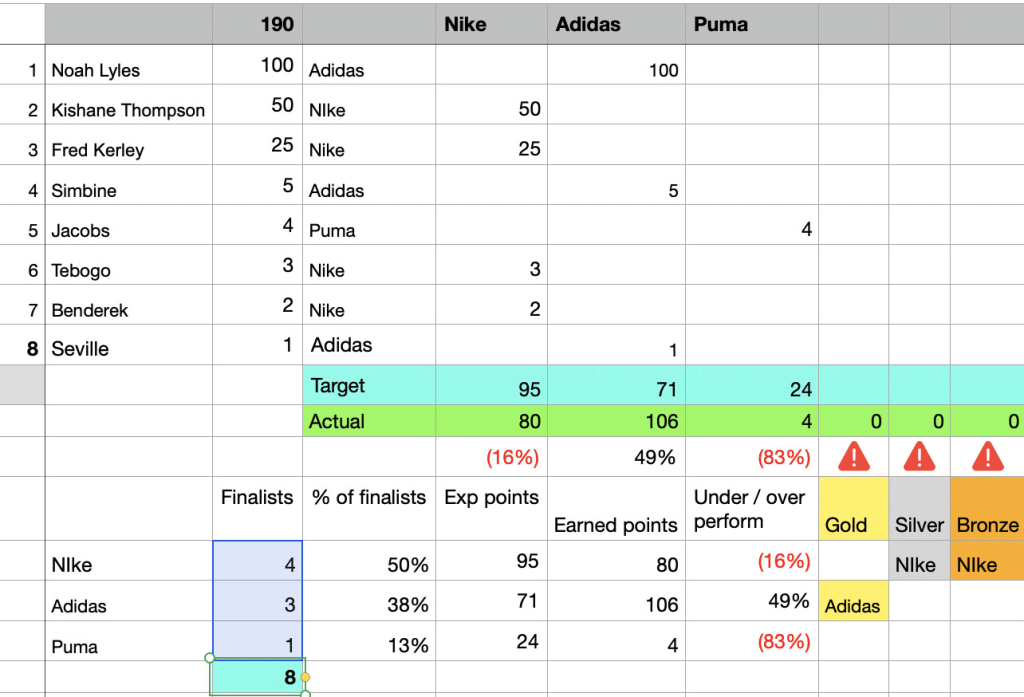1024x697 pixels.
Task: Click the yellow Gold header cell
Action: [853, 509]
